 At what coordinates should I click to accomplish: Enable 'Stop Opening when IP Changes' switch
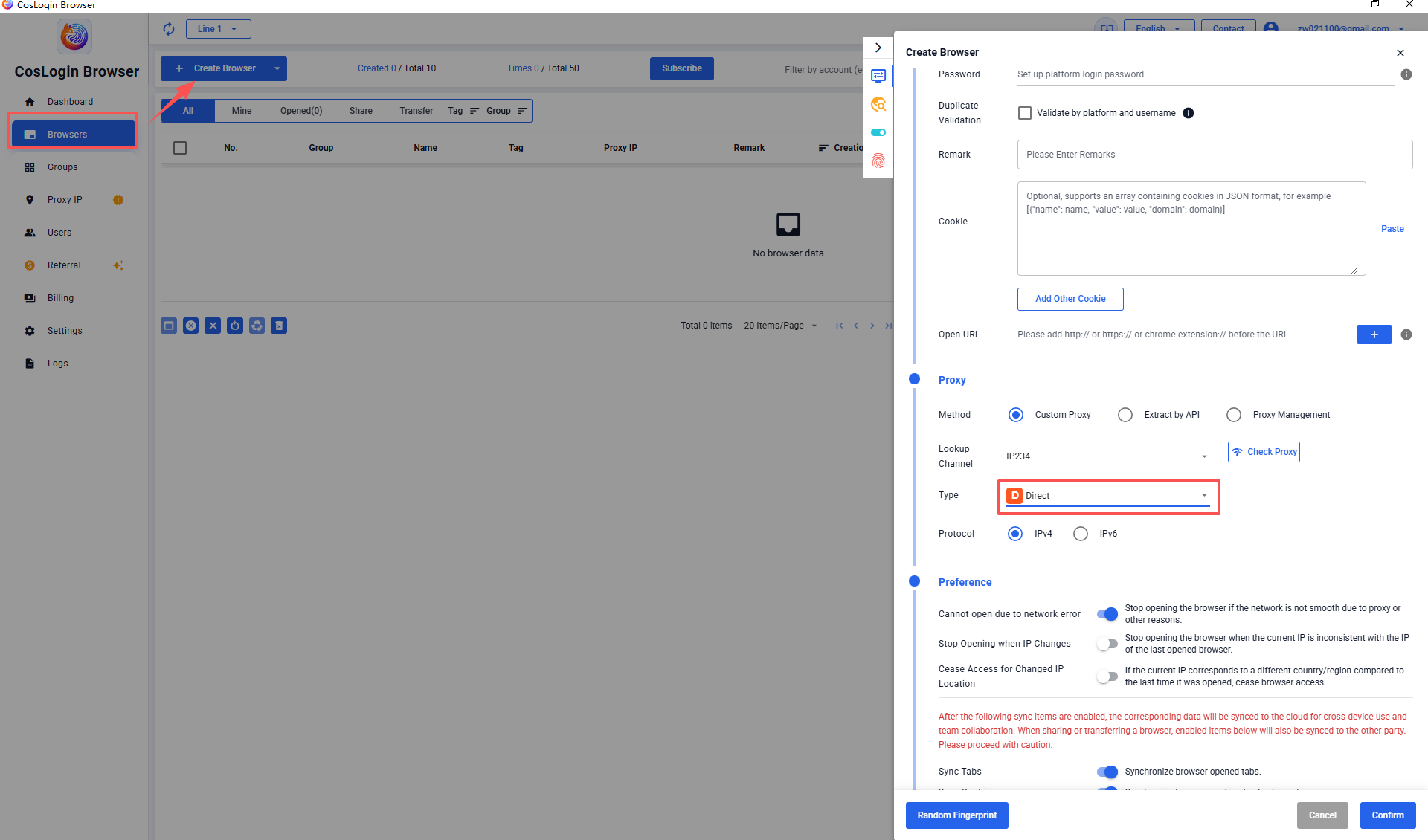1107,644
